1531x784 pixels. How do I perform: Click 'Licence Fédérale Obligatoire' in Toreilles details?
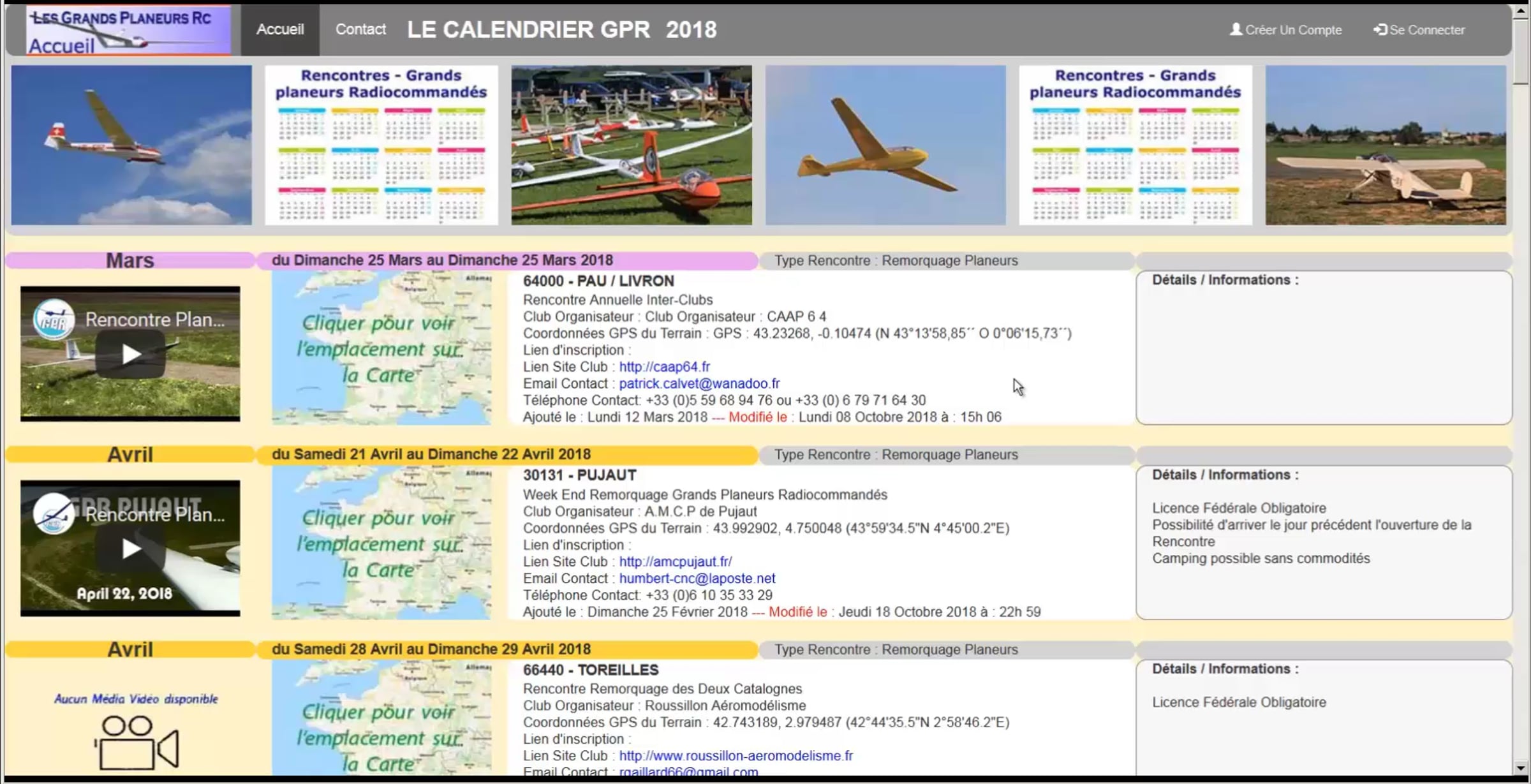(x=1239, y=702)
